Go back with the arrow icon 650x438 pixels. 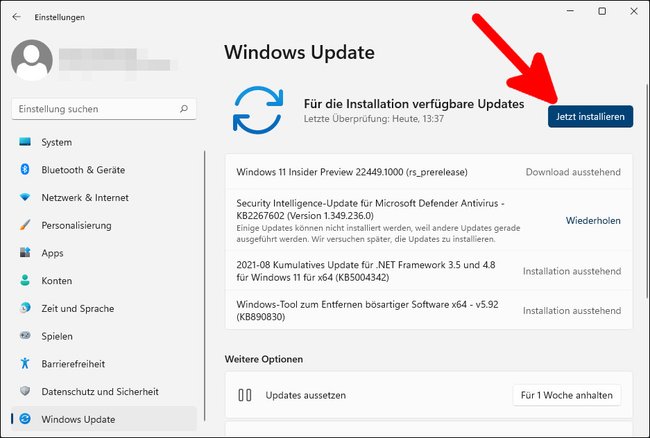click(x=17, y=17)
